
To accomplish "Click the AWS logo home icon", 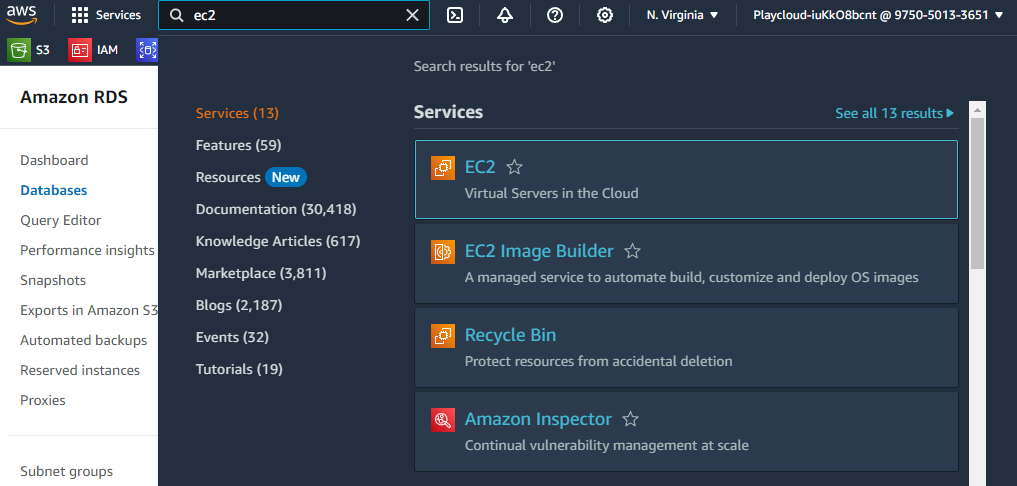I will [23, 15].
